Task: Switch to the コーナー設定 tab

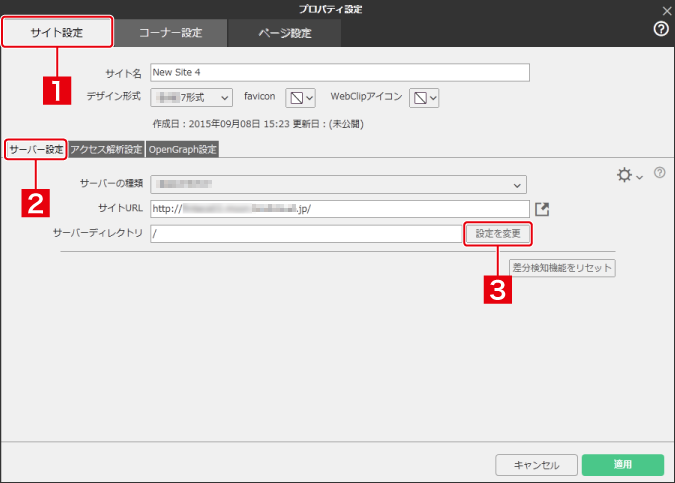Action: (170, 33)
